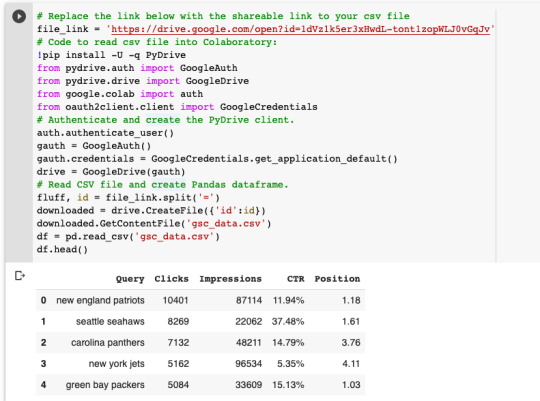Click the clicks value 7132
The width and height of the screenshot is (540, 401).
pos(178,343)
